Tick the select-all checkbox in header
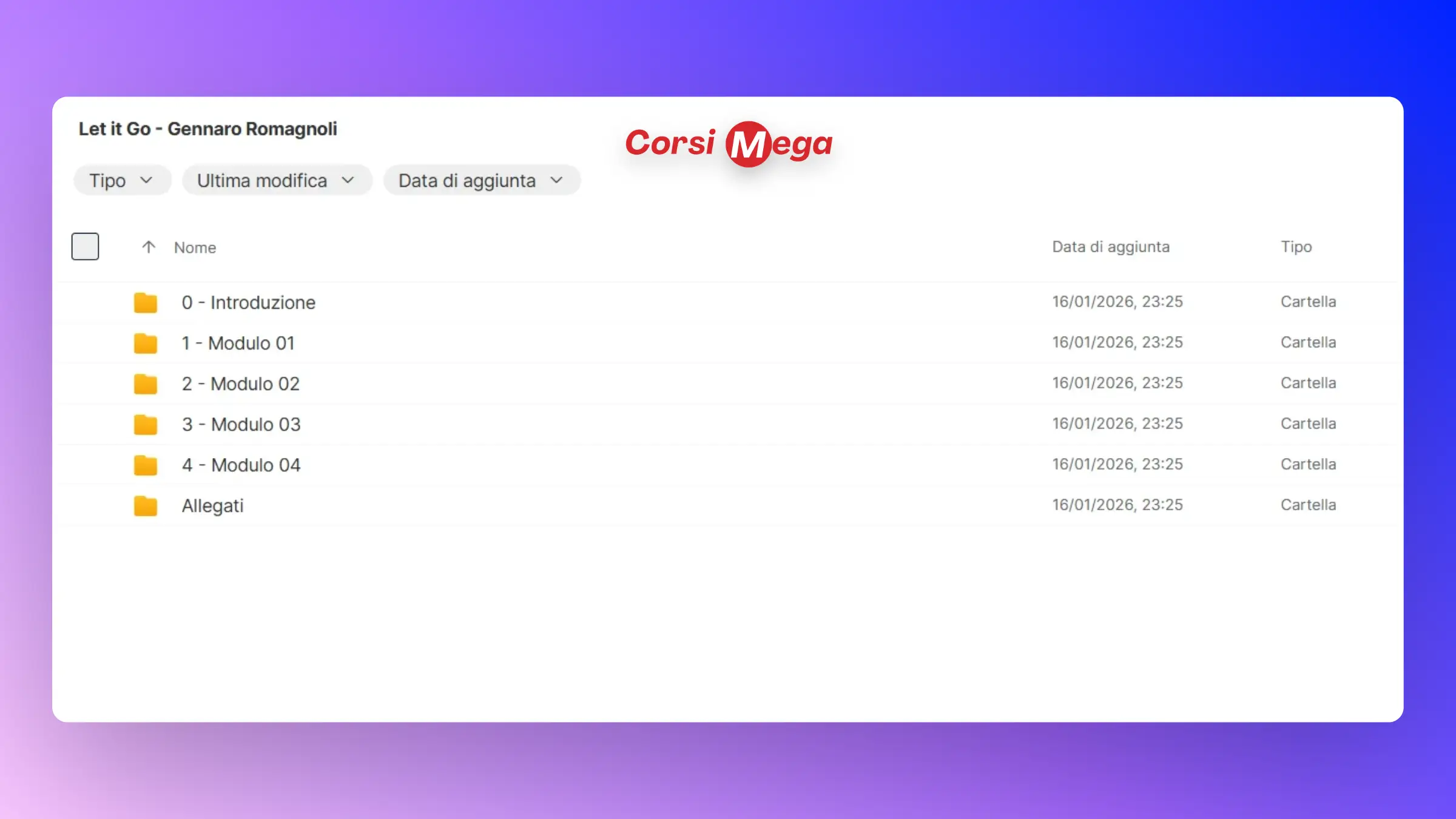This screenshot has width=1456, height=819. point(85,246)
